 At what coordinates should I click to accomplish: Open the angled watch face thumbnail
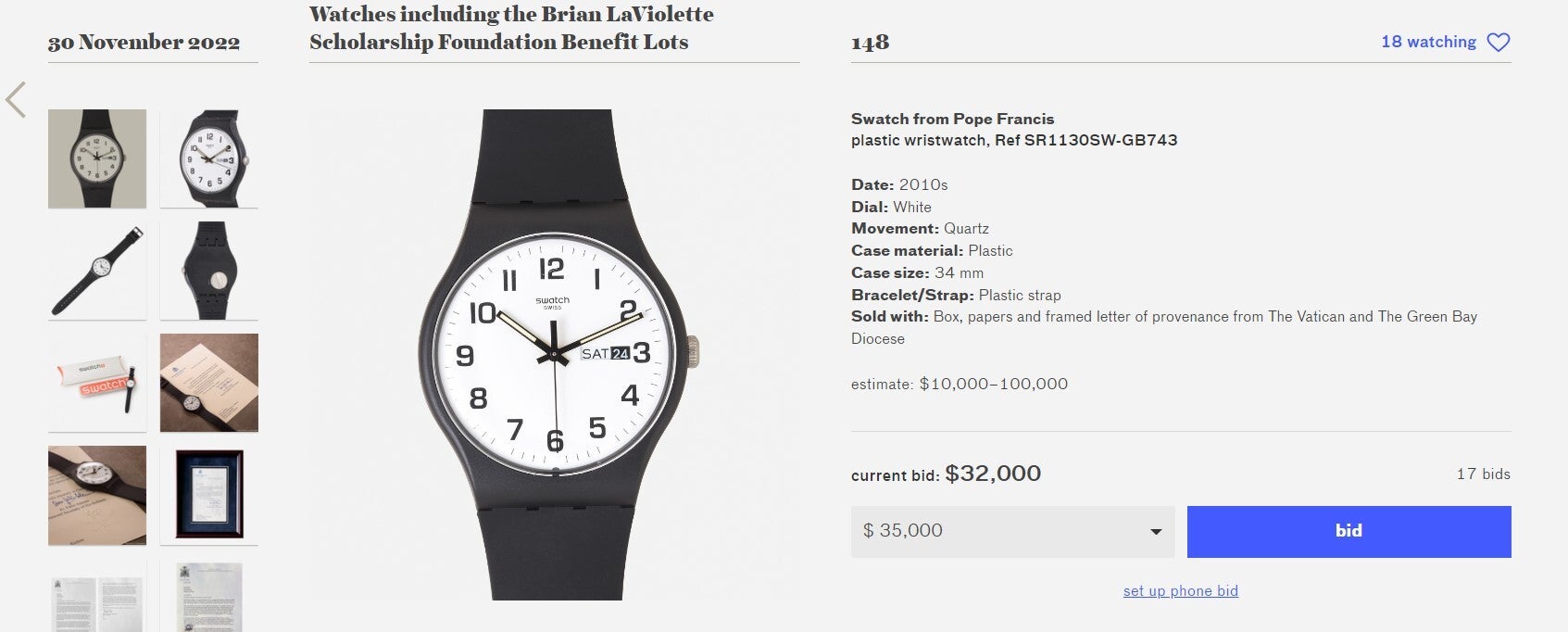point(209,158)
